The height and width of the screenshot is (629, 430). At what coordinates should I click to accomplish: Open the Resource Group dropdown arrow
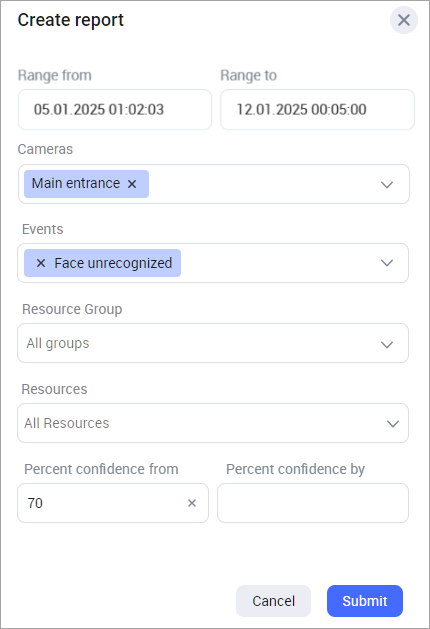(387, 344)
